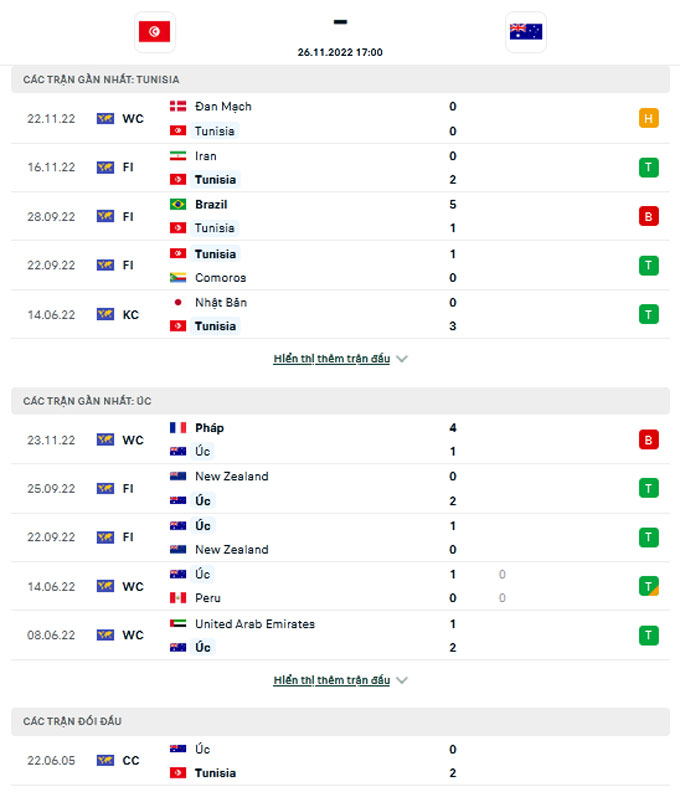680x792 pixels.
Task: Click the Denmark flag beside Đan Mạch
Action: [178, 107]
